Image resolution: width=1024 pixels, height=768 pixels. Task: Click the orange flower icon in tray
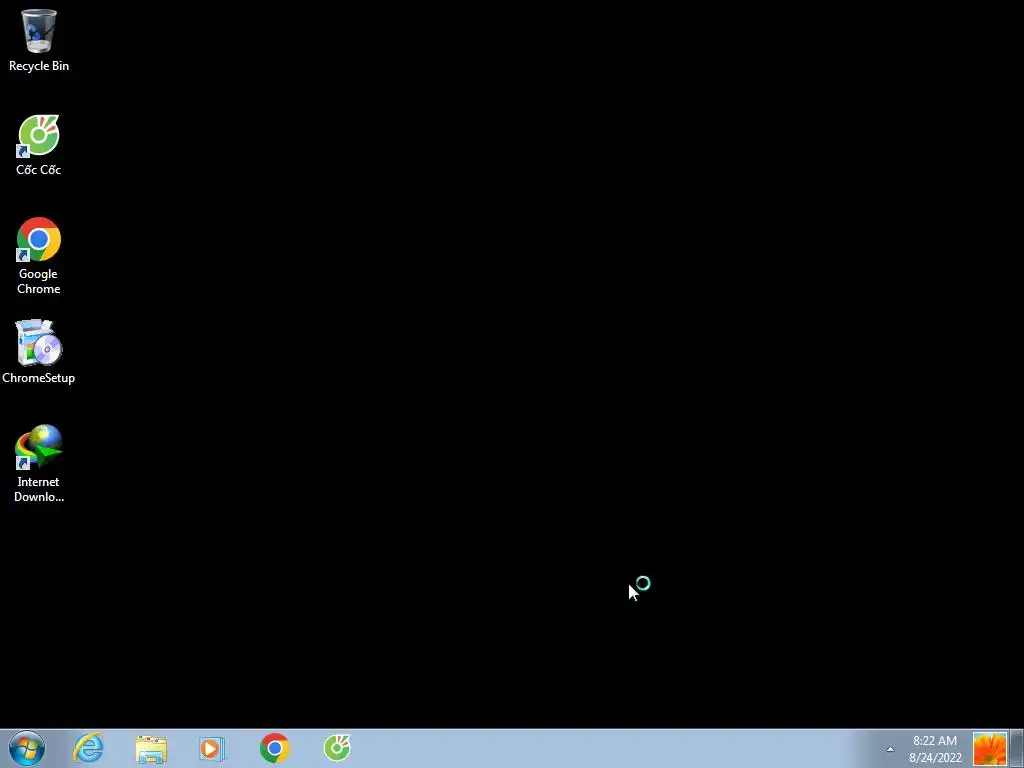[989, 749]
